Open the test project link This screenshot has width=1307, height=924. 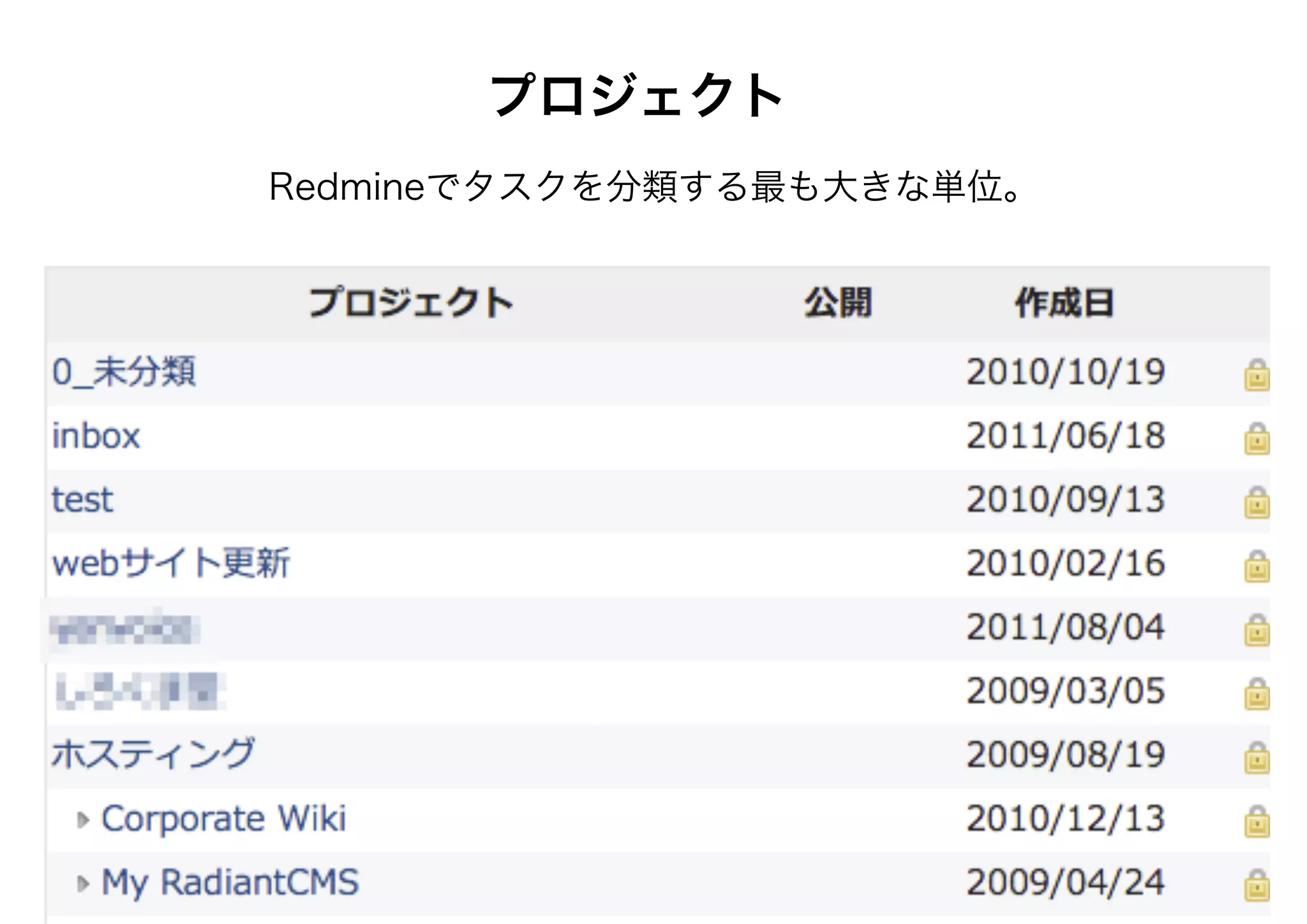point(82,500)
